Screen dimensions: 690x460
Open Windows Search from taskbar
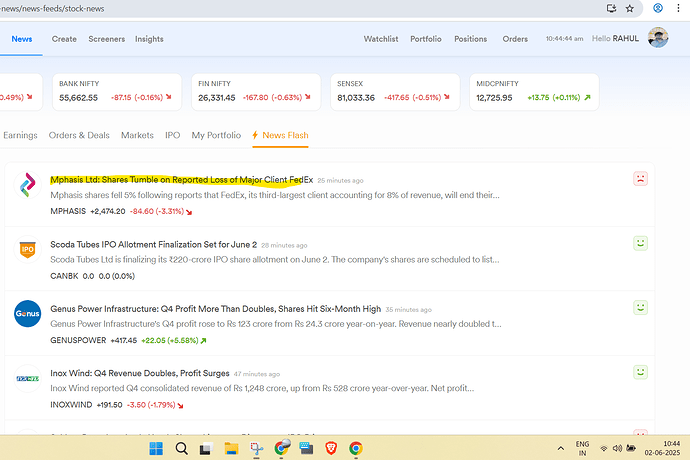point(181,449)
